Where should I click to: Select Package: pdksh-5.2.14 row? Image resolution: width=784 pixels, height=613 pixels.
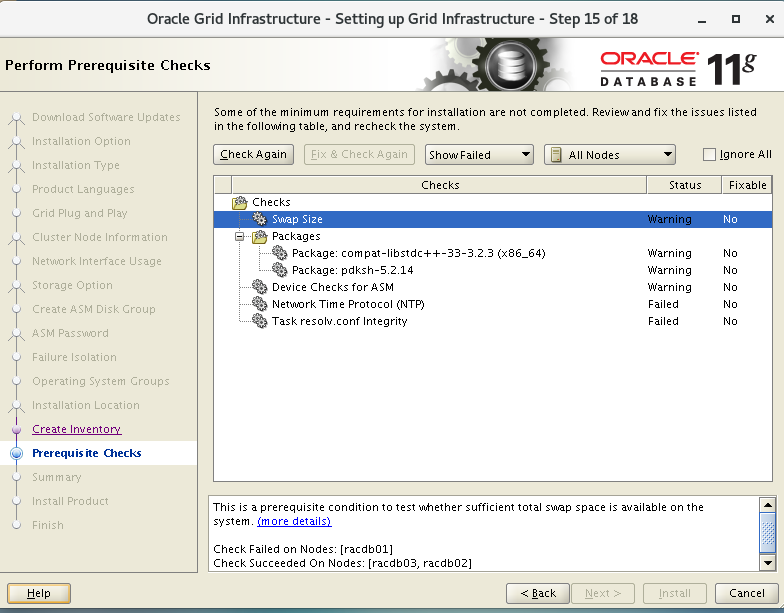click(x=492, y=270)
